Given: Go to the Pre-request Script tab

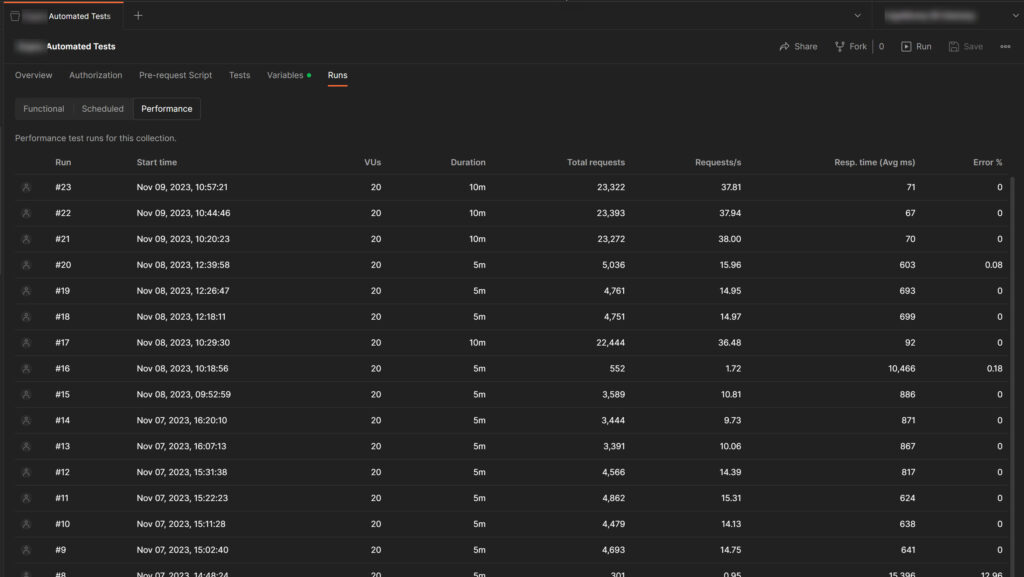Looking at the screenshot, I should point(175,75).
